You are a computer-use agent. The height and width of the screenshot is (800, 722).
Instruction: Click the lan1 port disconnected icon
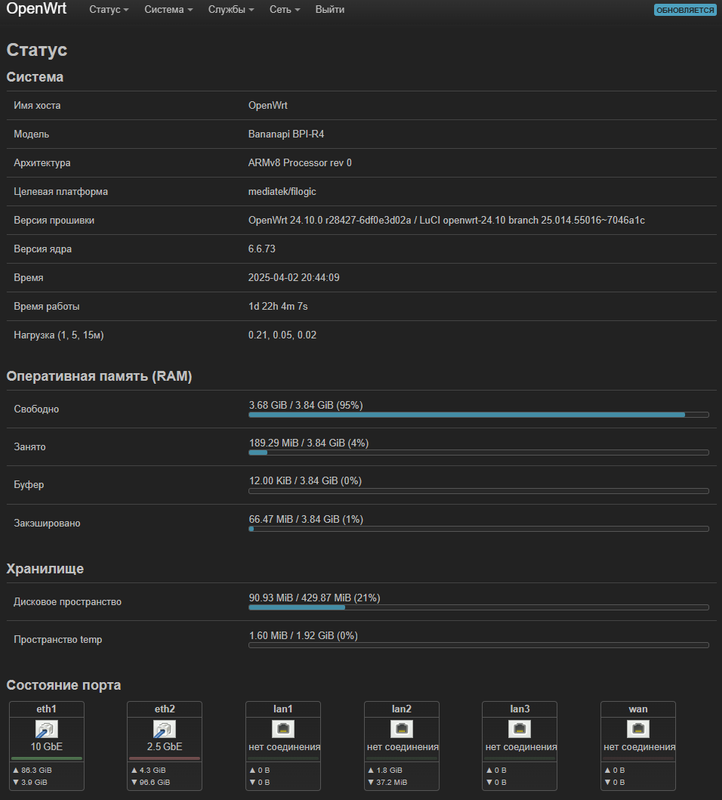pos(283,729)
